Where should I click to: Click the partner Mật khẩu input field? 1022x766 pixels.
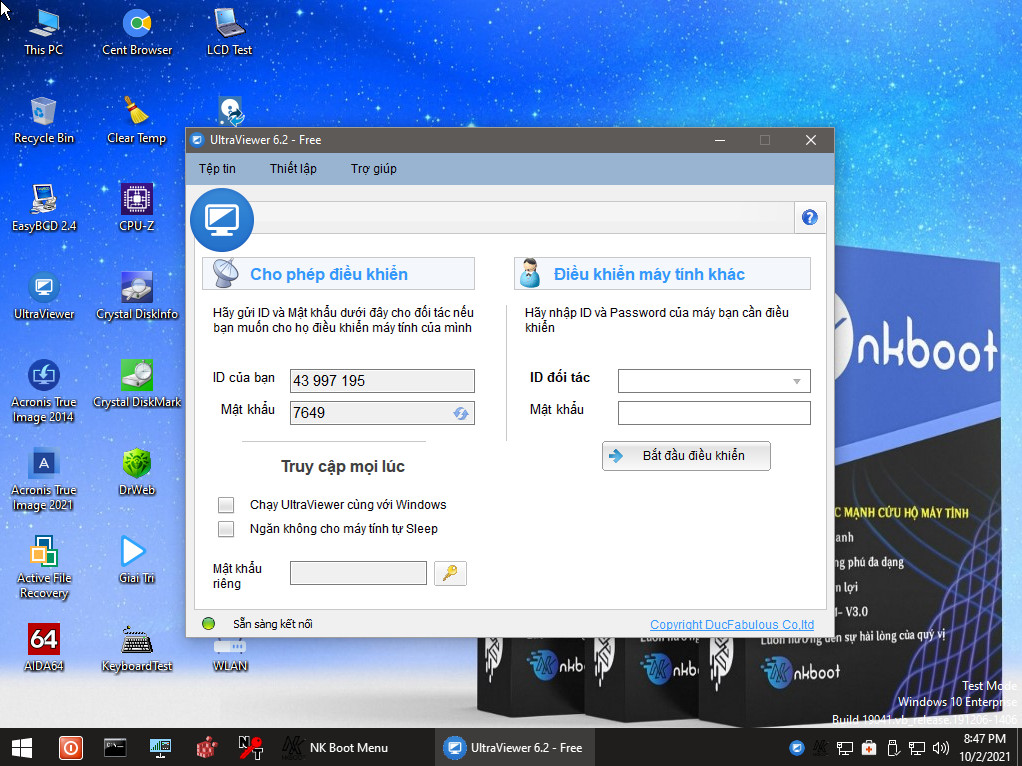pos(713,413)
